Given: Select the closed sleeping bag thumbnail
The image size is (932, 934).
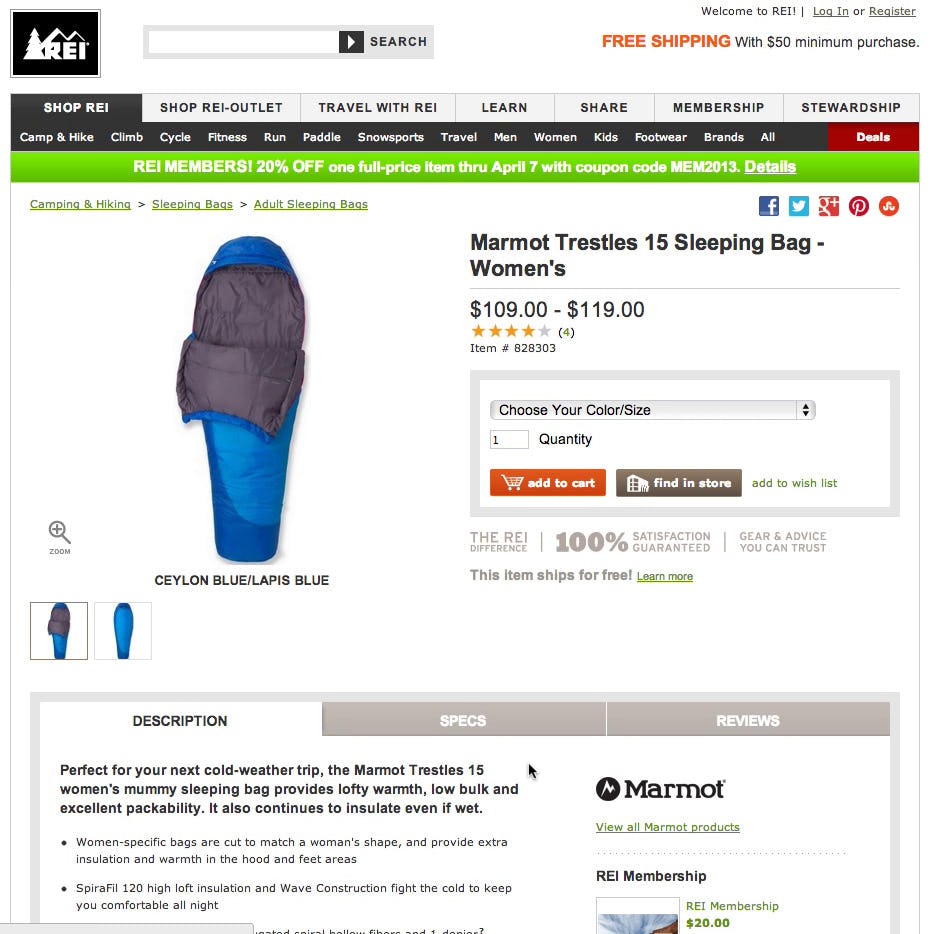Looking at the screenshot, I should (x=123, y=631).
